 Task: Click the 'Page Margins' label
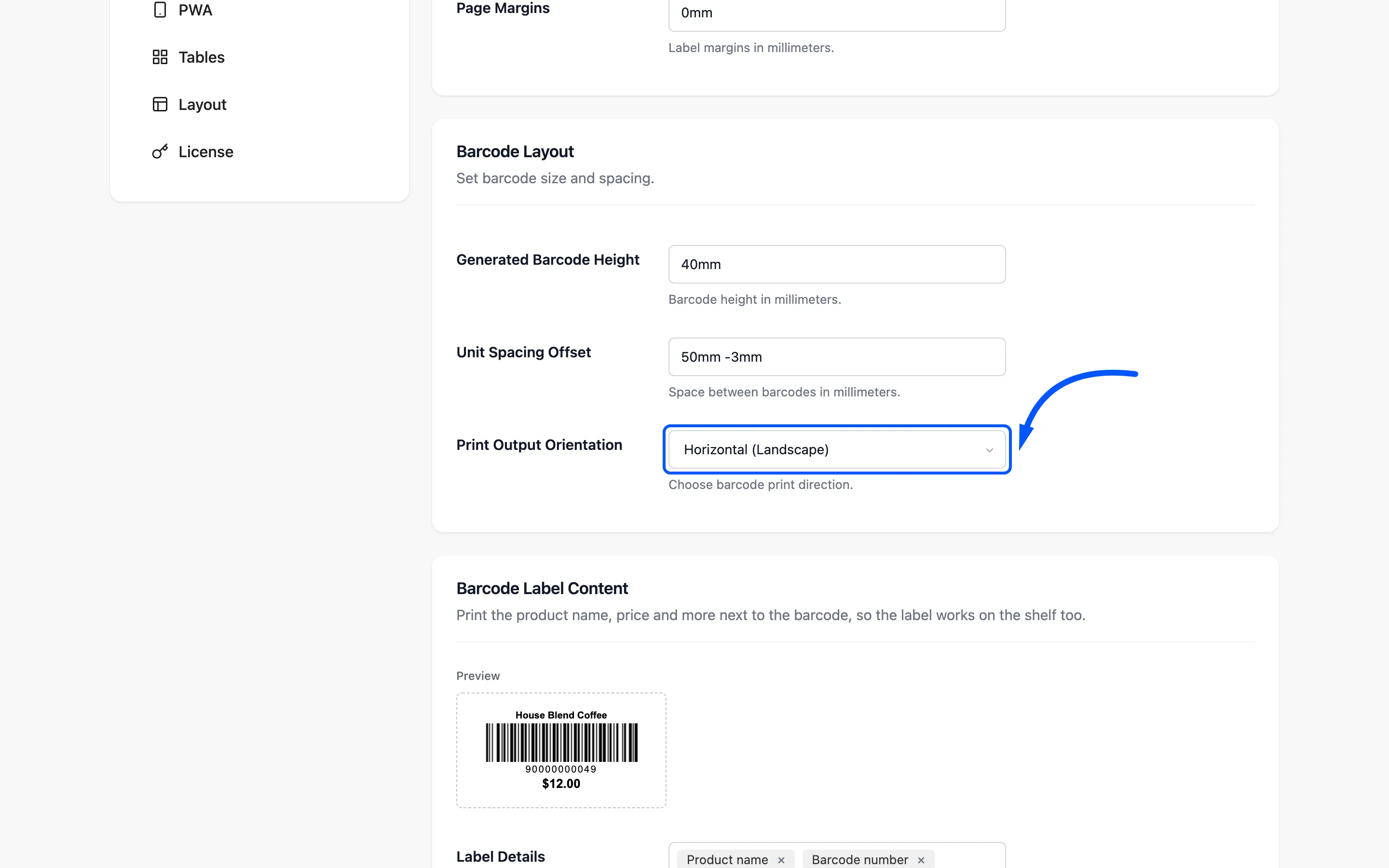[x=503, y=8]
